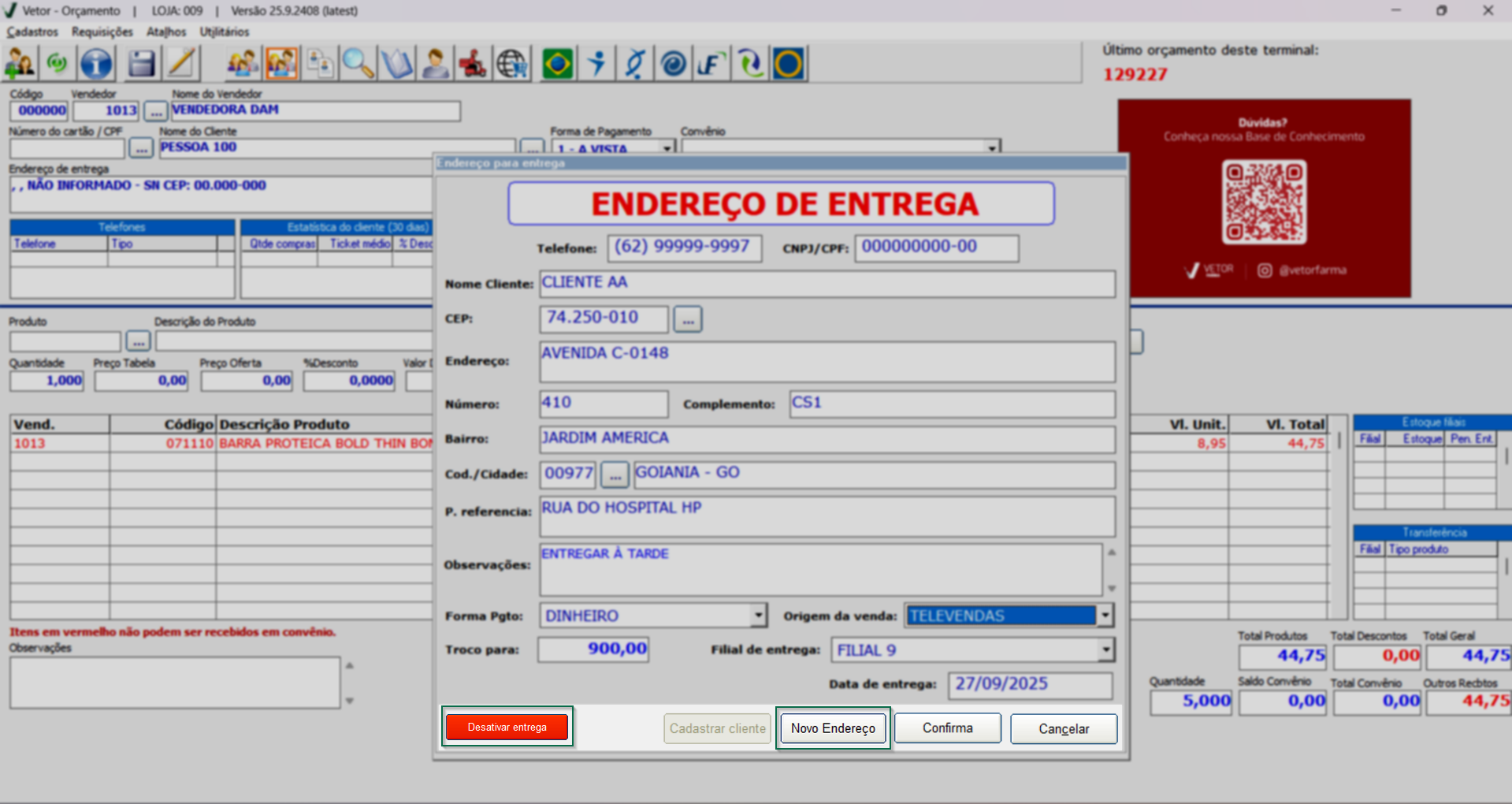Click the Novo Endereço button
Screen dimensions: 1512x804
point(833,728)
